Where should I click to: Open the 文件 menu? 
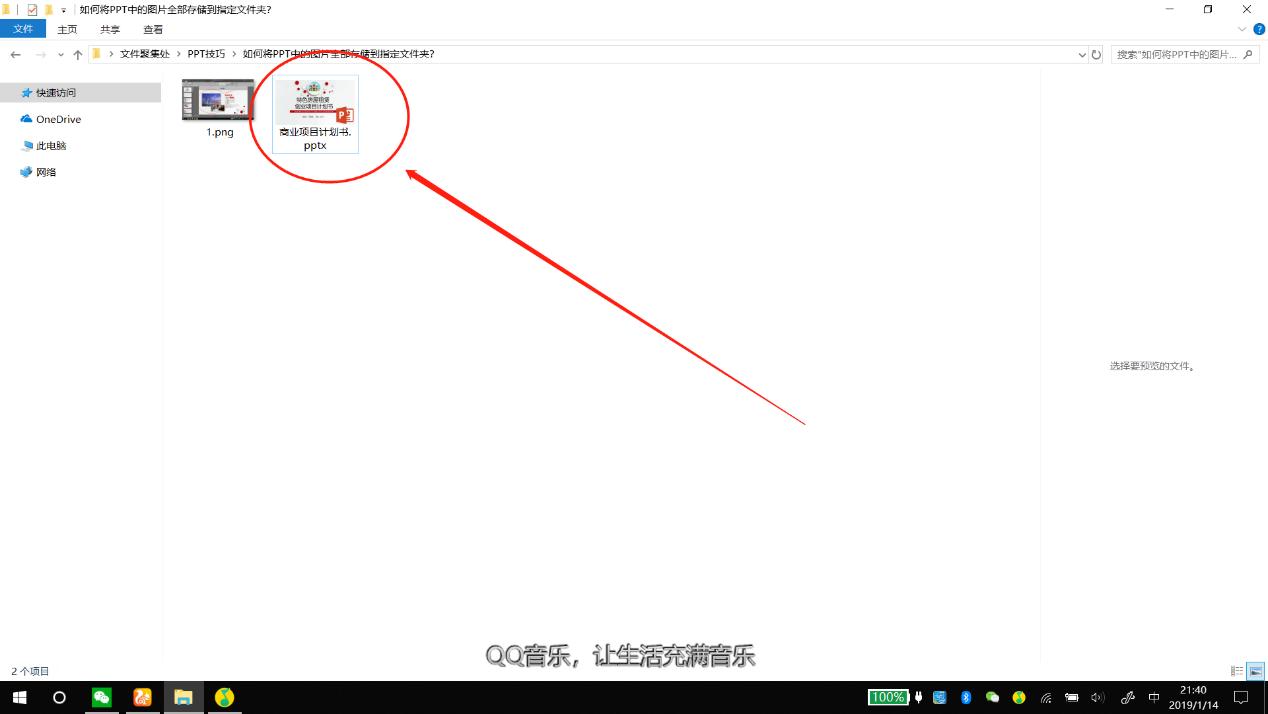pos(22,28)
